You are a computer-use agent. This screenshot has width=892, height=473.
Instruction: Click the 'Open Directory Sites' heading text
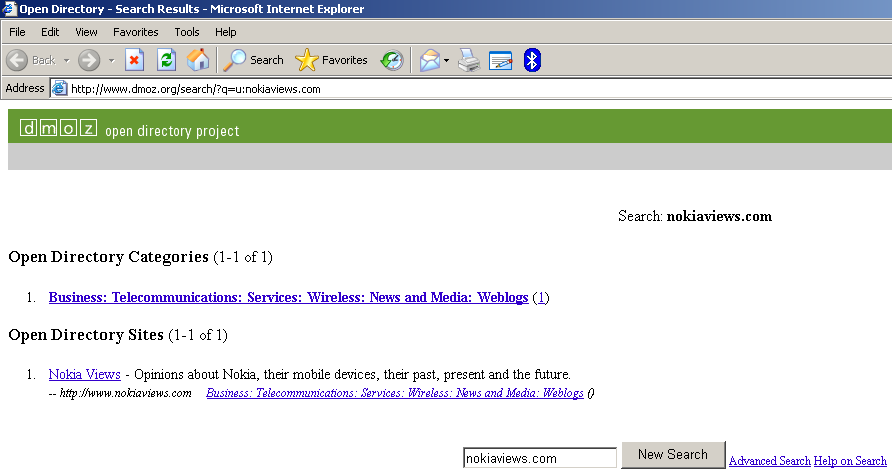pos(86,335)
